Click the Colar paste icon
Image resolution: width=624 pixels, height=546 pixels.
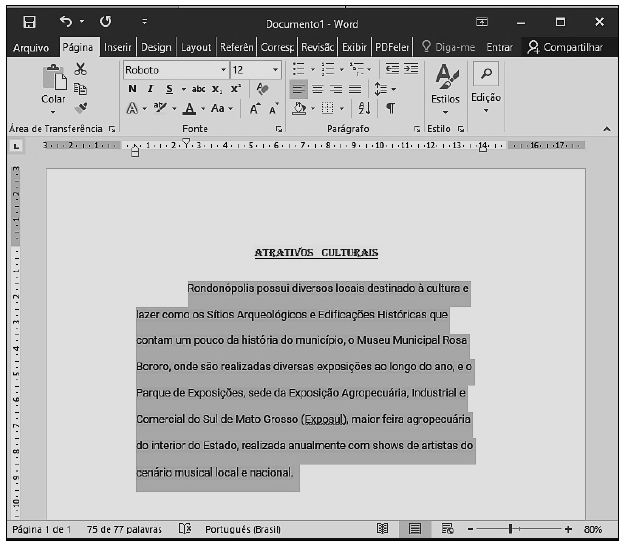click(x=53, y=84)
